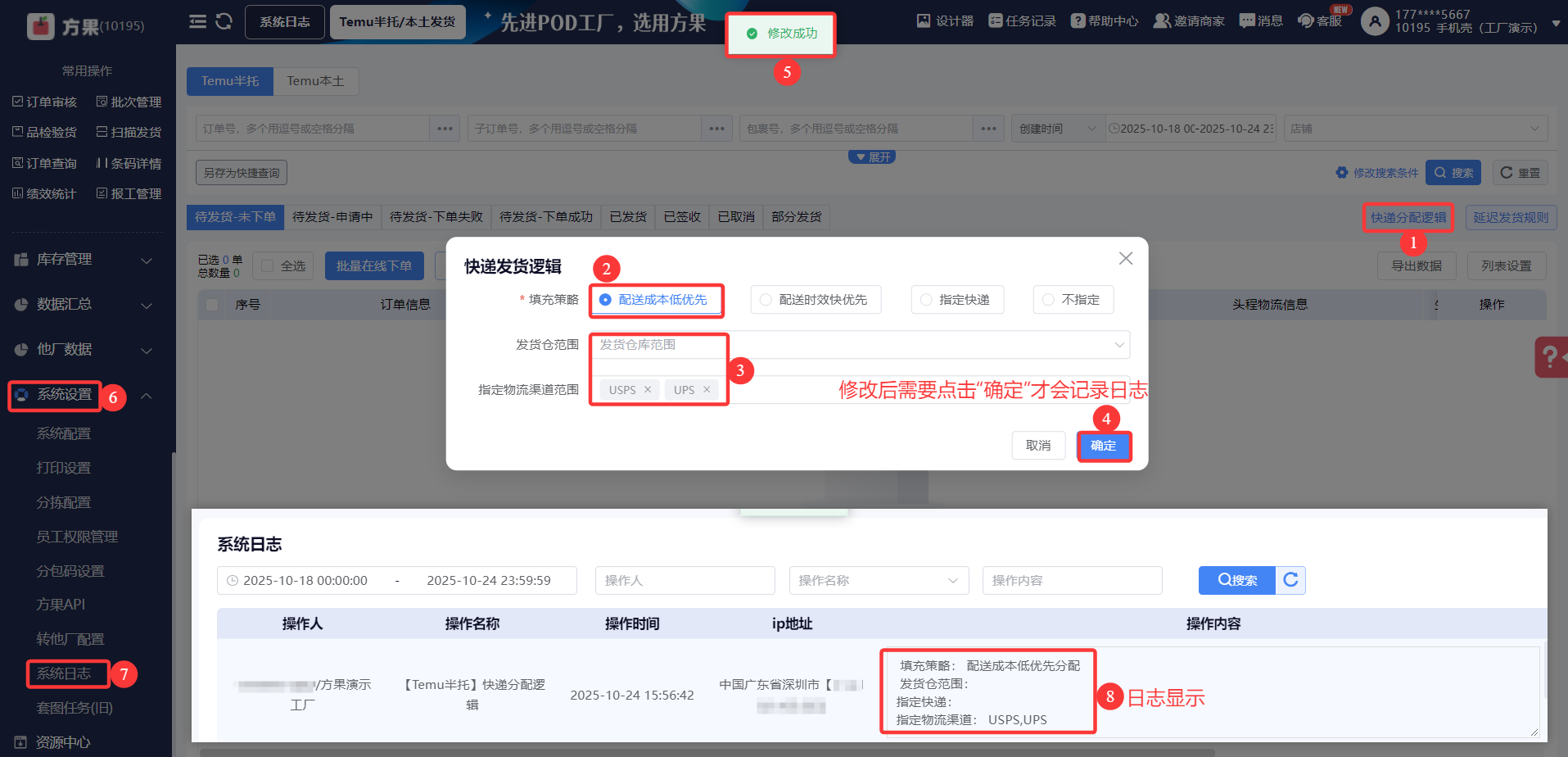Tick the 全选 checkbox
Viewport: 1568px width, 757px height.
click(x=267, y=265)
